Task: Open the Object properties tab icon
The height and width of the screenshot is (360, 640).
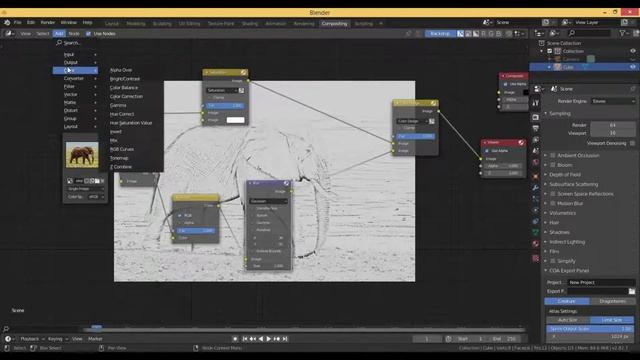Action: tap(536, 176)
